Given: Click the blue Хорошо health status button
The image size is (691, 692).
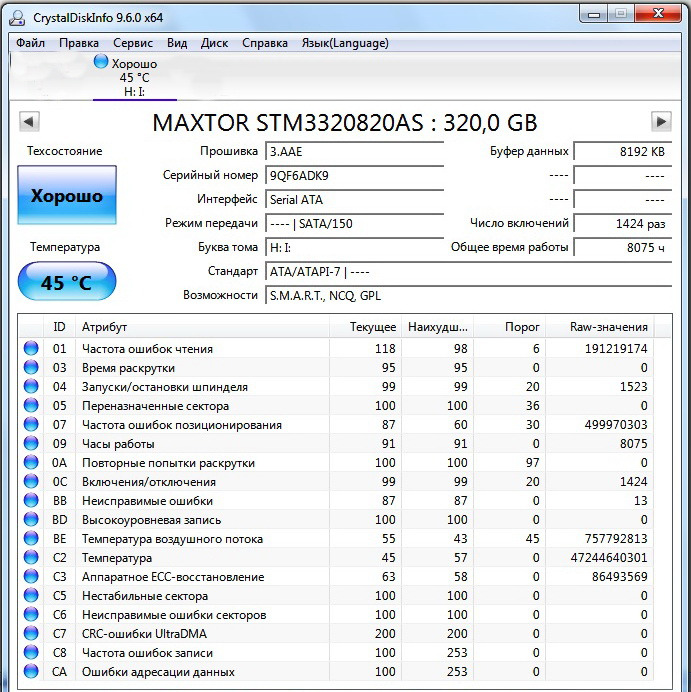Looking at the screenshot, I should coord(67,197).
